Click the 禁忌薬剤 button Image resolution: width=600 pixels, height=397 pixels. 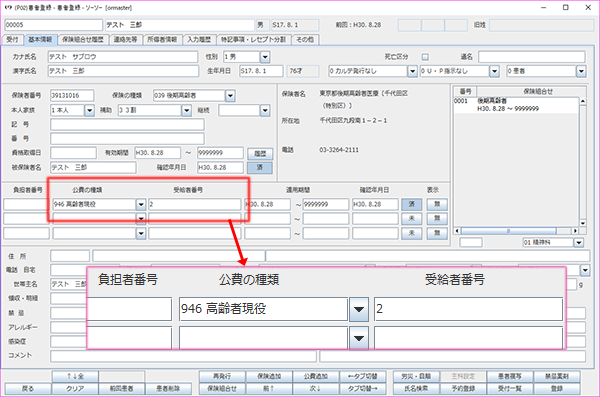tap(557, 376)
